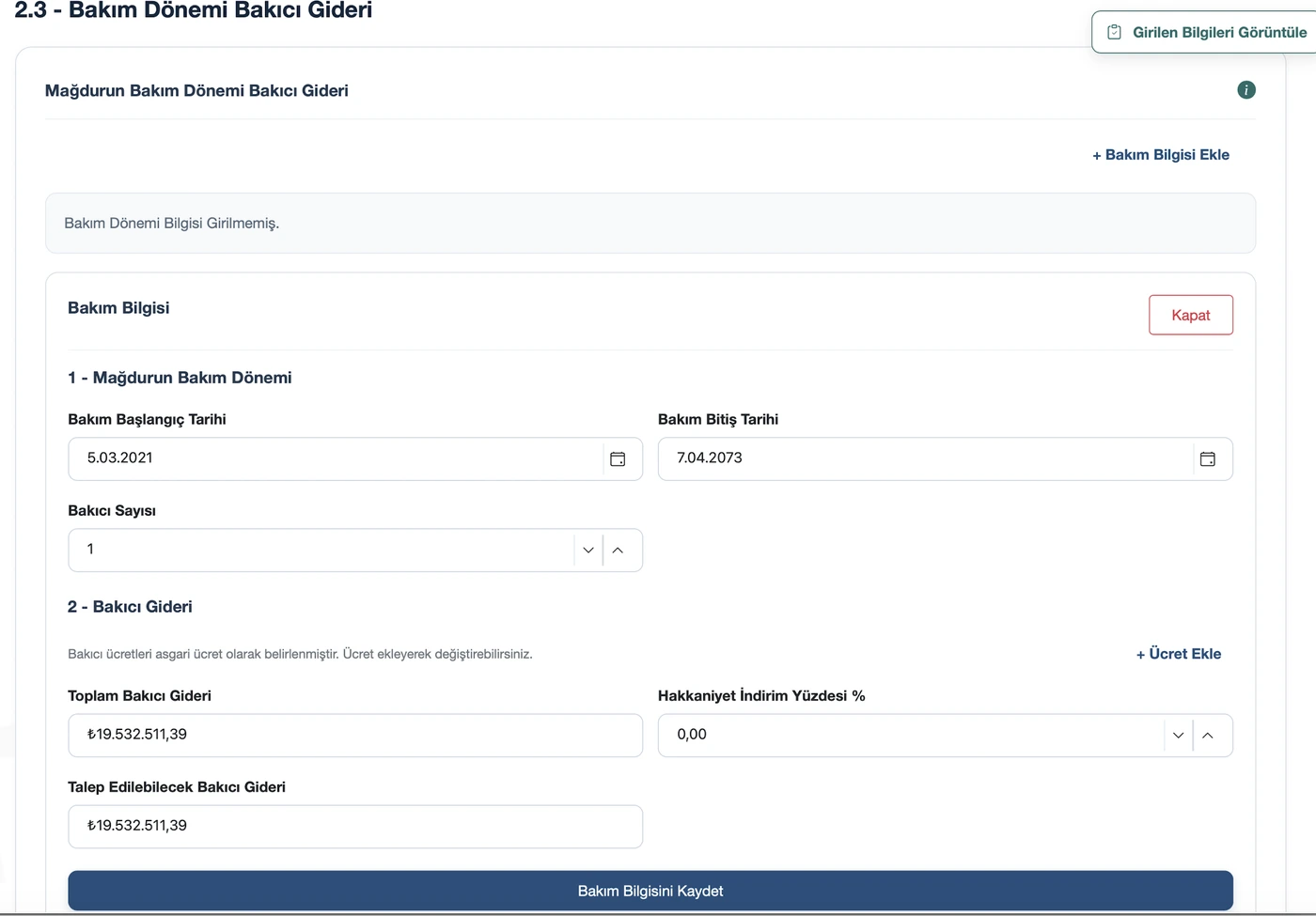Image resolution: width=1316 pixels, height=916 pixels.
Task: Open calendar picker for Bakım Bitiş Tarihi
Action: 1208,459
